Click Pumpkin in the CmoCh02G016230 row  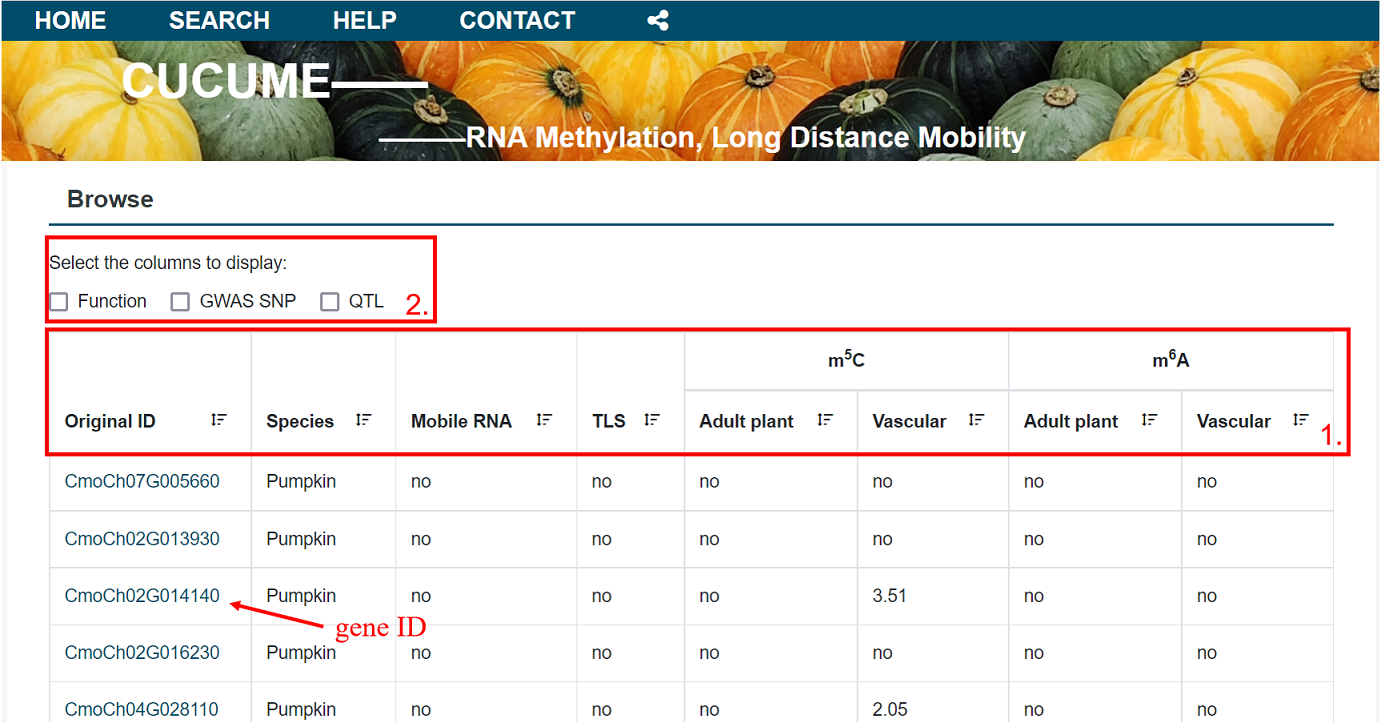[301, 653]
